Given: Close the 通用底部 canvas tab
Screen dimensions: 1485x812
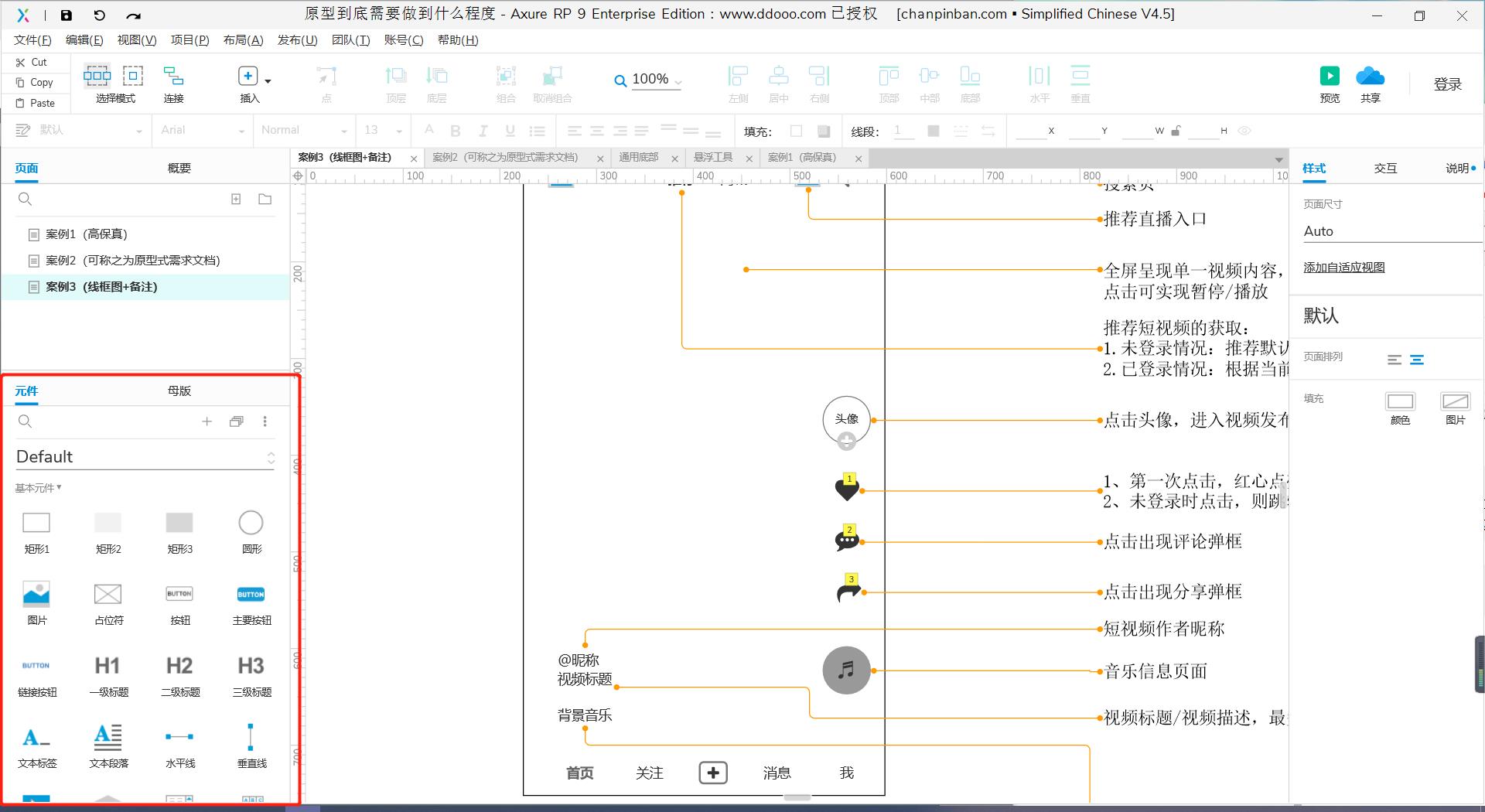Looking at the screenshot, I should point(674,159).
